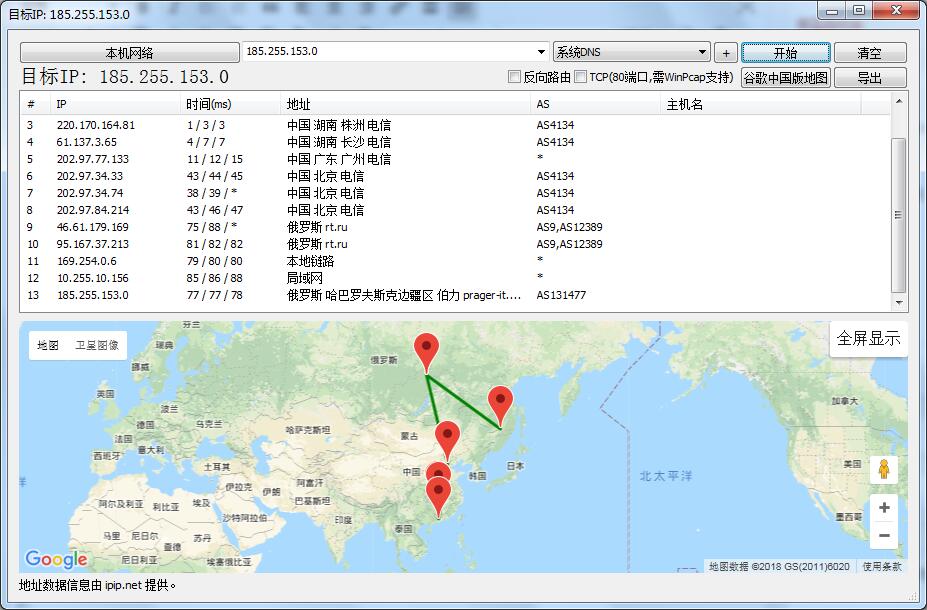Switch to the 地图 map view
Viewport: 927px width, 610px height.
[48, 345]
